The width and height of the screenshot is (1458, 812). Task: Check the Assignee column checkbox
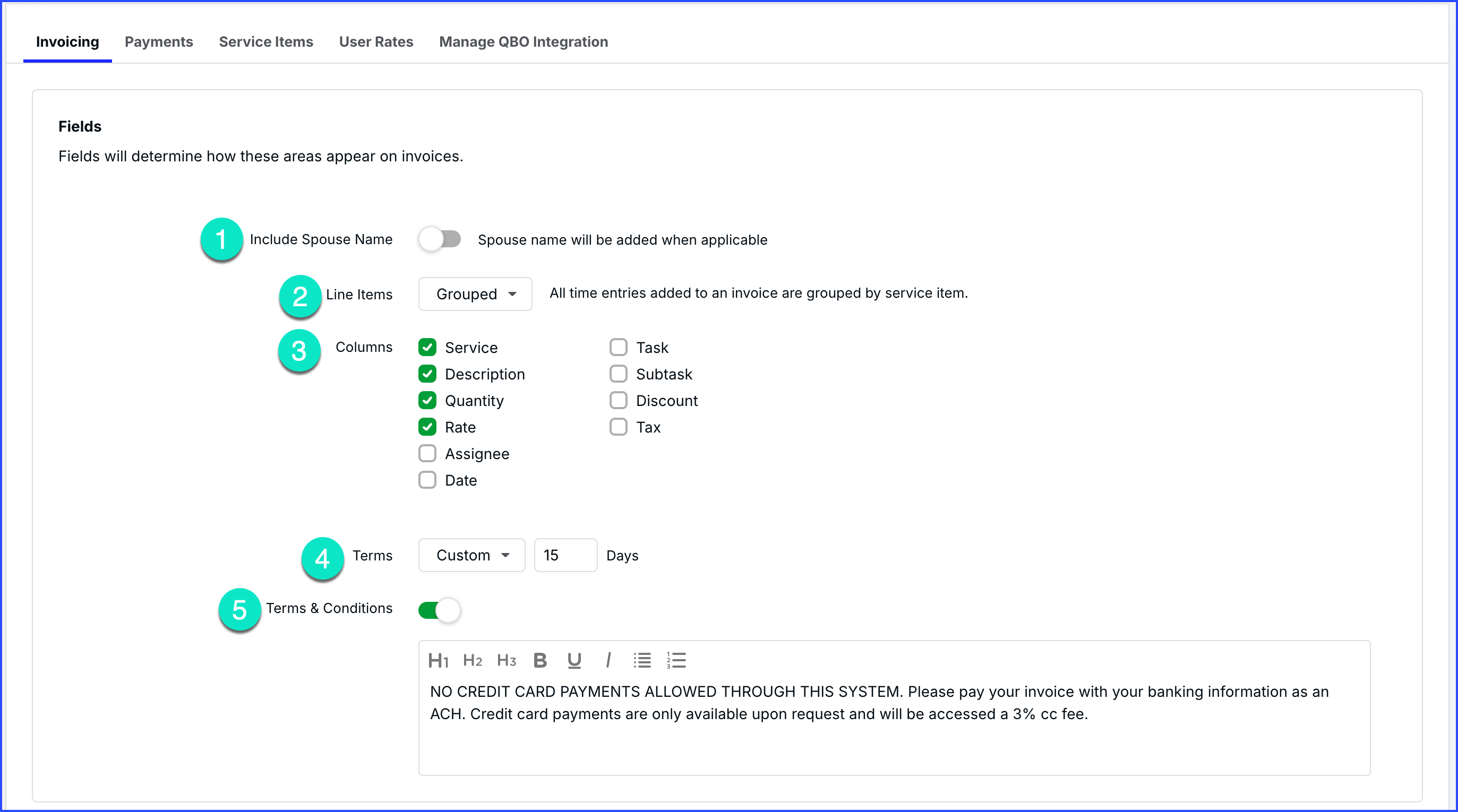(427, 454)
